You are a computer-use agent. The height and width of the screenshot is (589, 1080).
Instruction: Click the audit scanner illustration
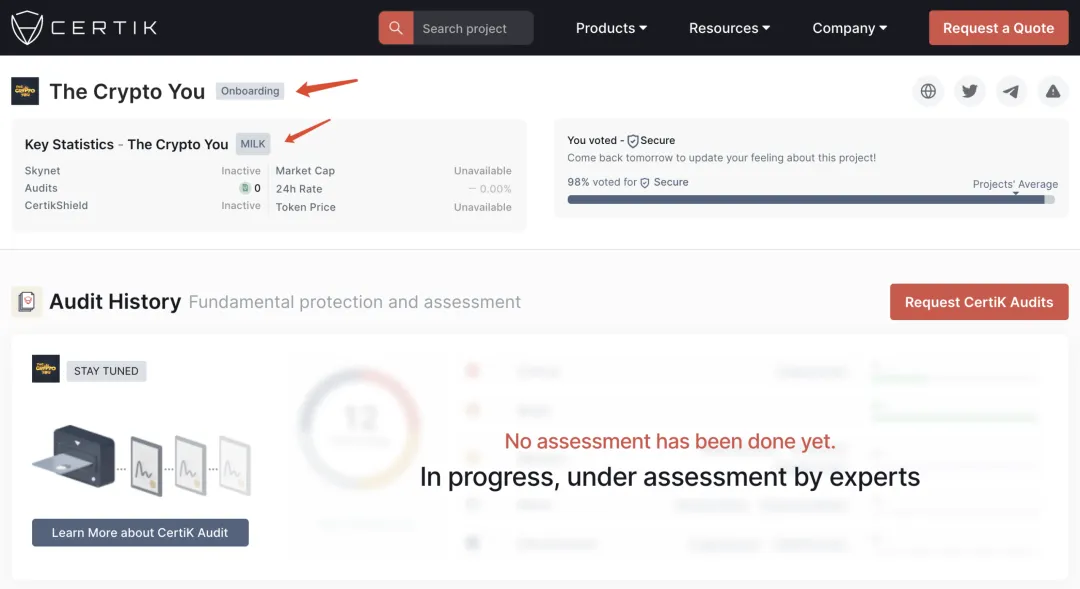pos(142,459)
